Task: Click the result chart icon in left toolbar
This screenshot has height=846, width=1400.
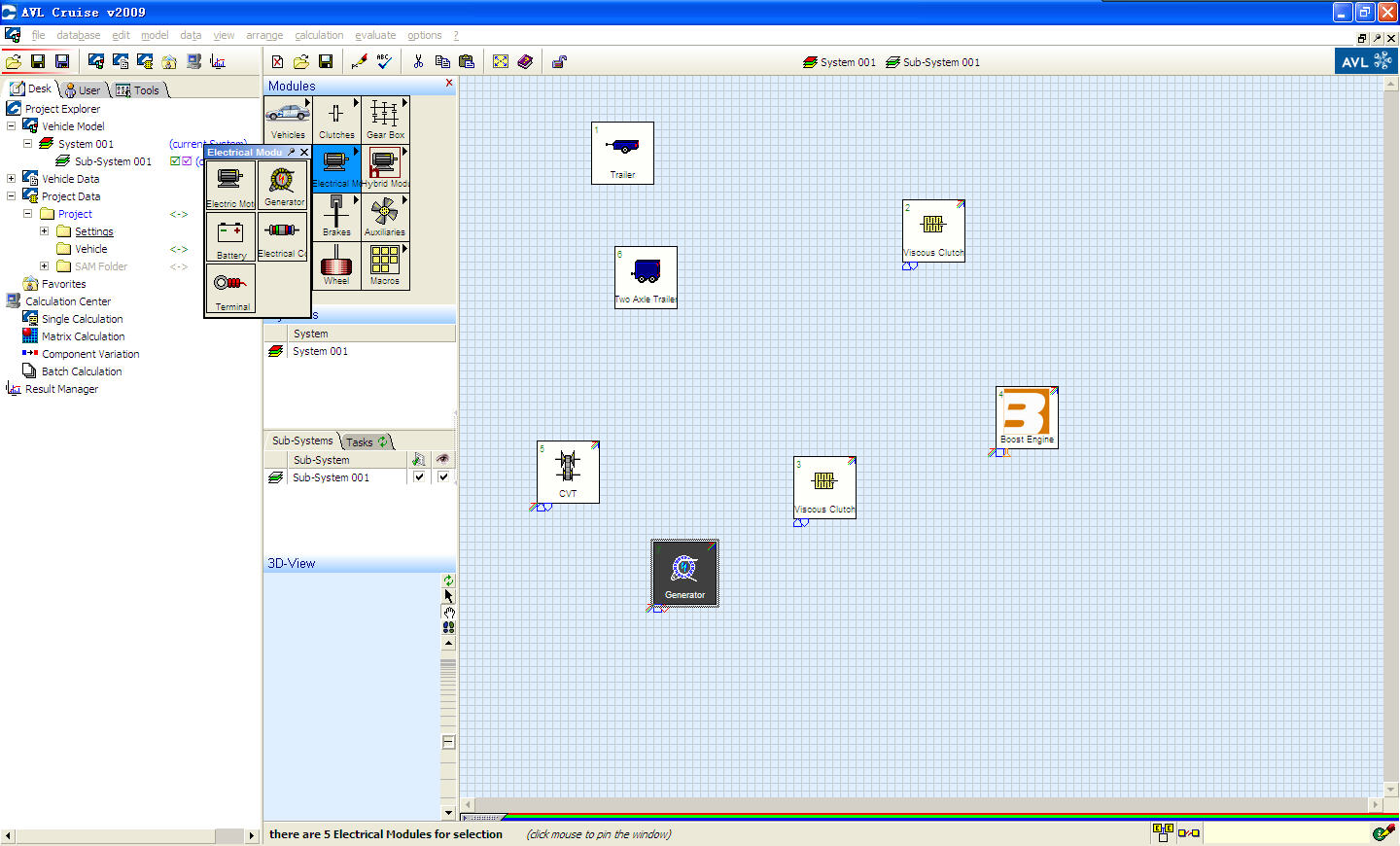Action: click(x=218, y=61)
